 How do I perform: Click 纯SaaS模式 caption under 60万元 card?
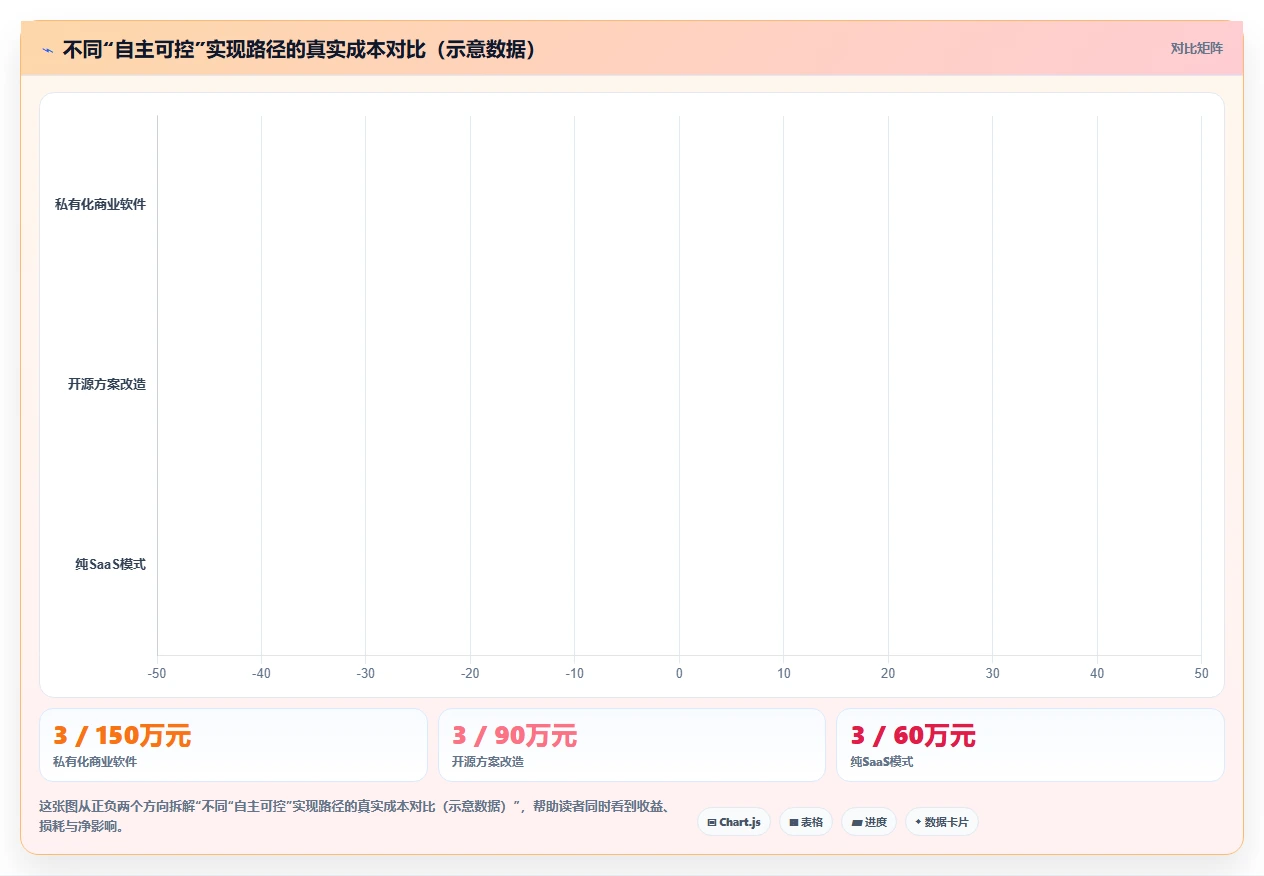coord(882,762)
